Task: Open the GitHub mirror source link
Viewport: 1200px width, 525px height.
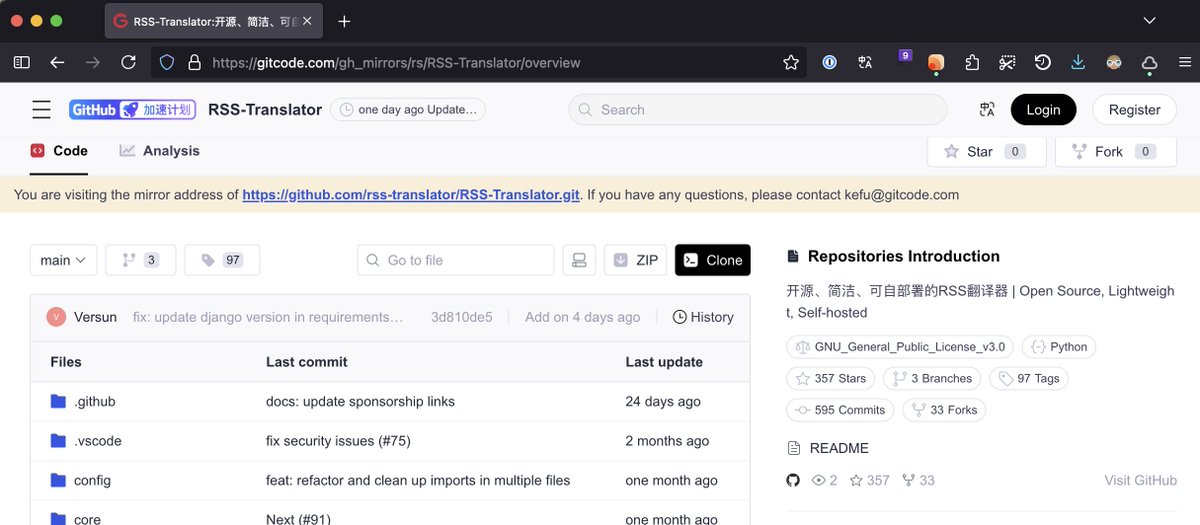Action: (x=411, y=195)
